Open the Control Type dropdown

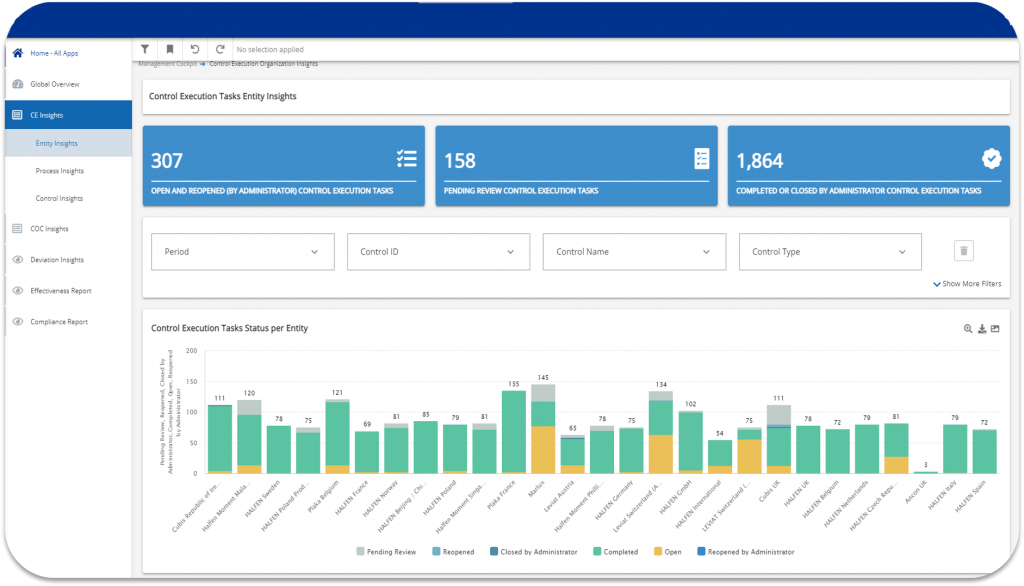coord(829,251)
